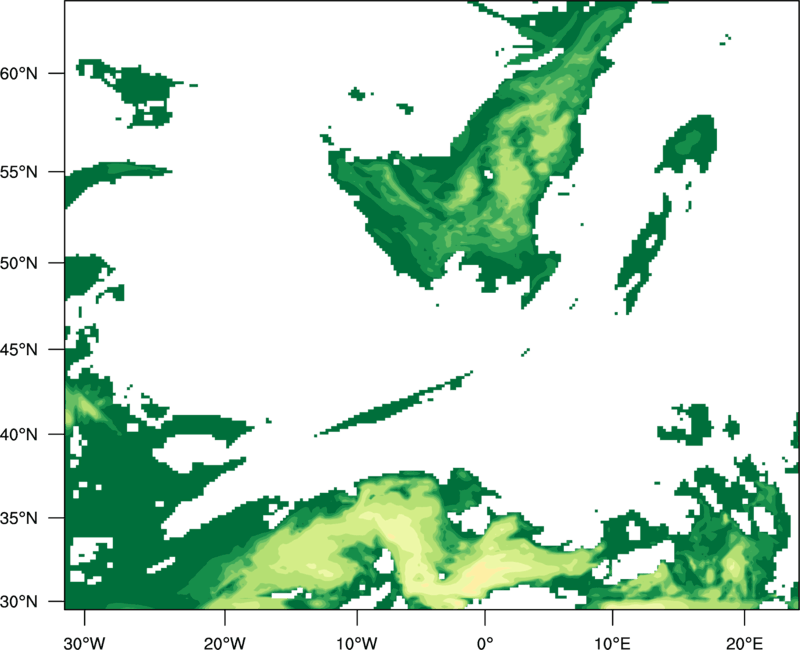Click the 0° longitude label
The height and width of the screenshot is (650, 800).
485,643
